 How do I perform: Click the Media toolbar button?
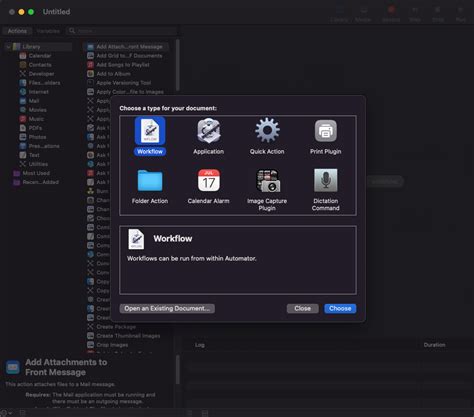click(363, 14)
